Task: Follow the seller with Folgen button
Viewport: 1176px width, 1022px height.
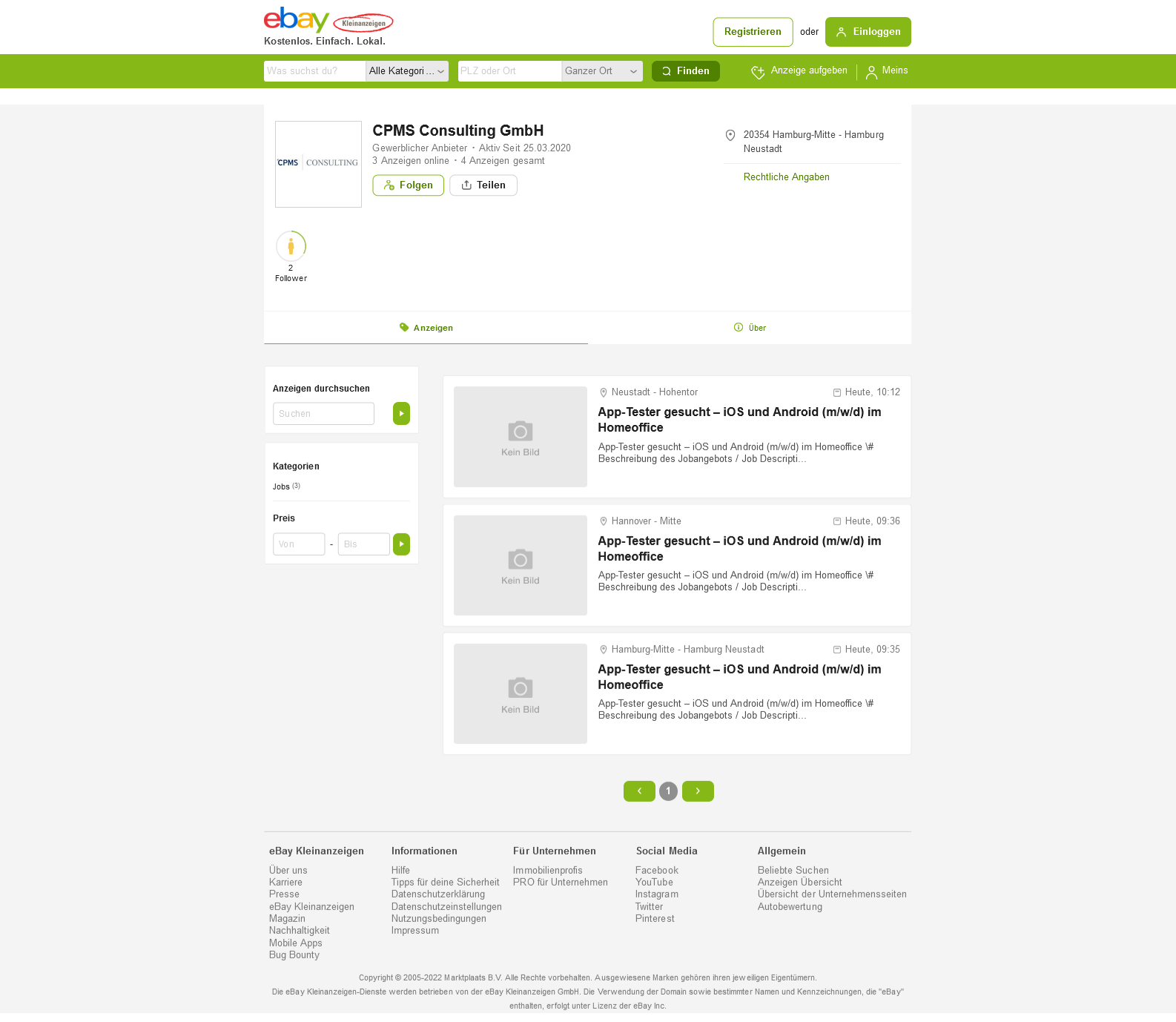Action: (x=408, y=185)
